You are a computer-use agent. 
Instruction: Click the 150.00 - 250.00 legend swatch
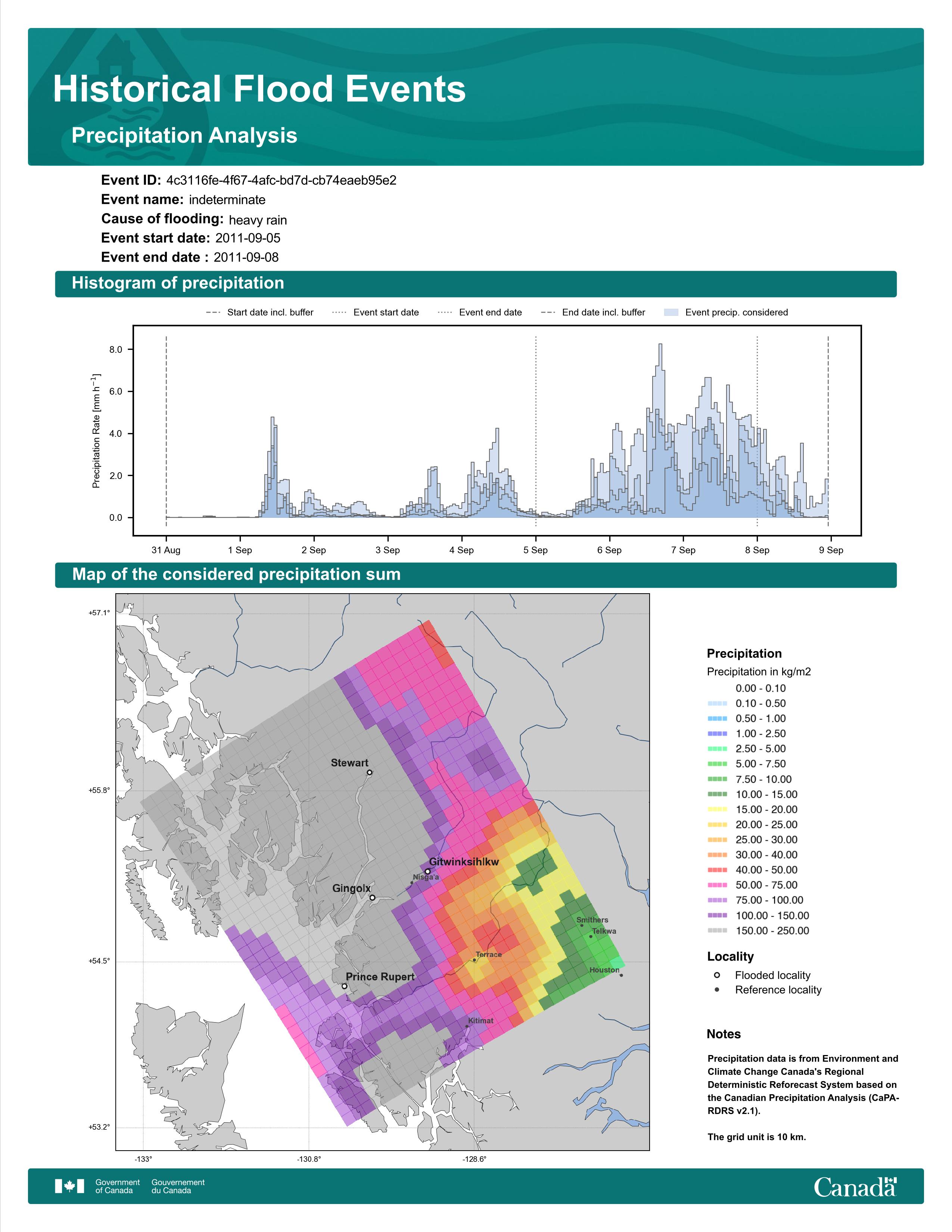pyautogui.click(x=717, y=931)
